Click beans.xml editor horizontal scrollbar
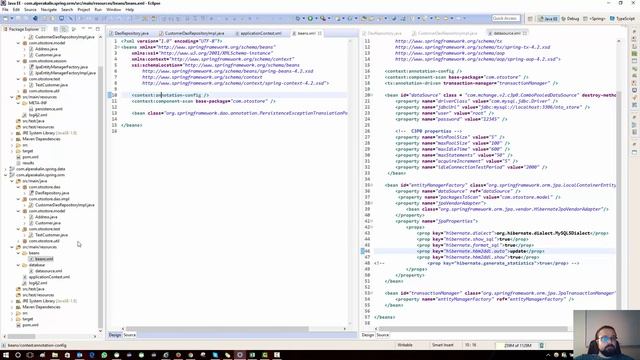Screen dimensions: 640x360 tap(217, 329)
